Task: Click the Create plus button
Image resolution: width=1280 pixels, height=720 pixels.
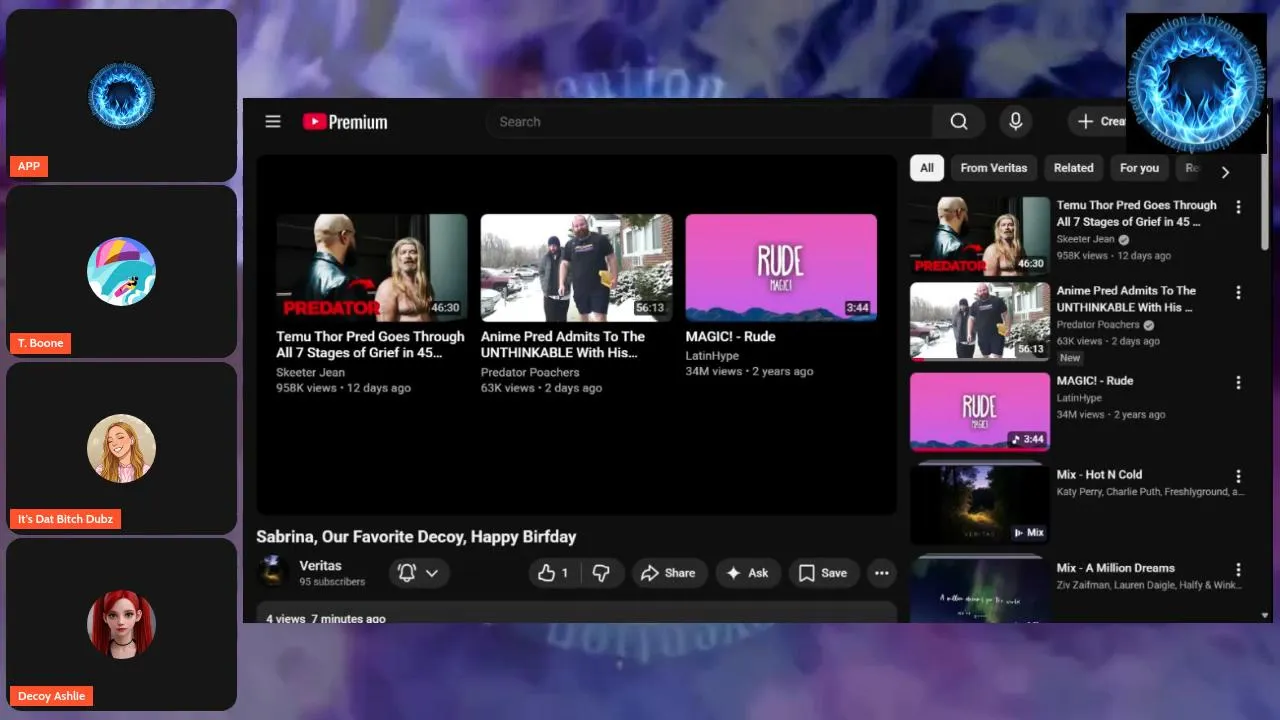Action: pyautogui.click(x=1097, y=122)
